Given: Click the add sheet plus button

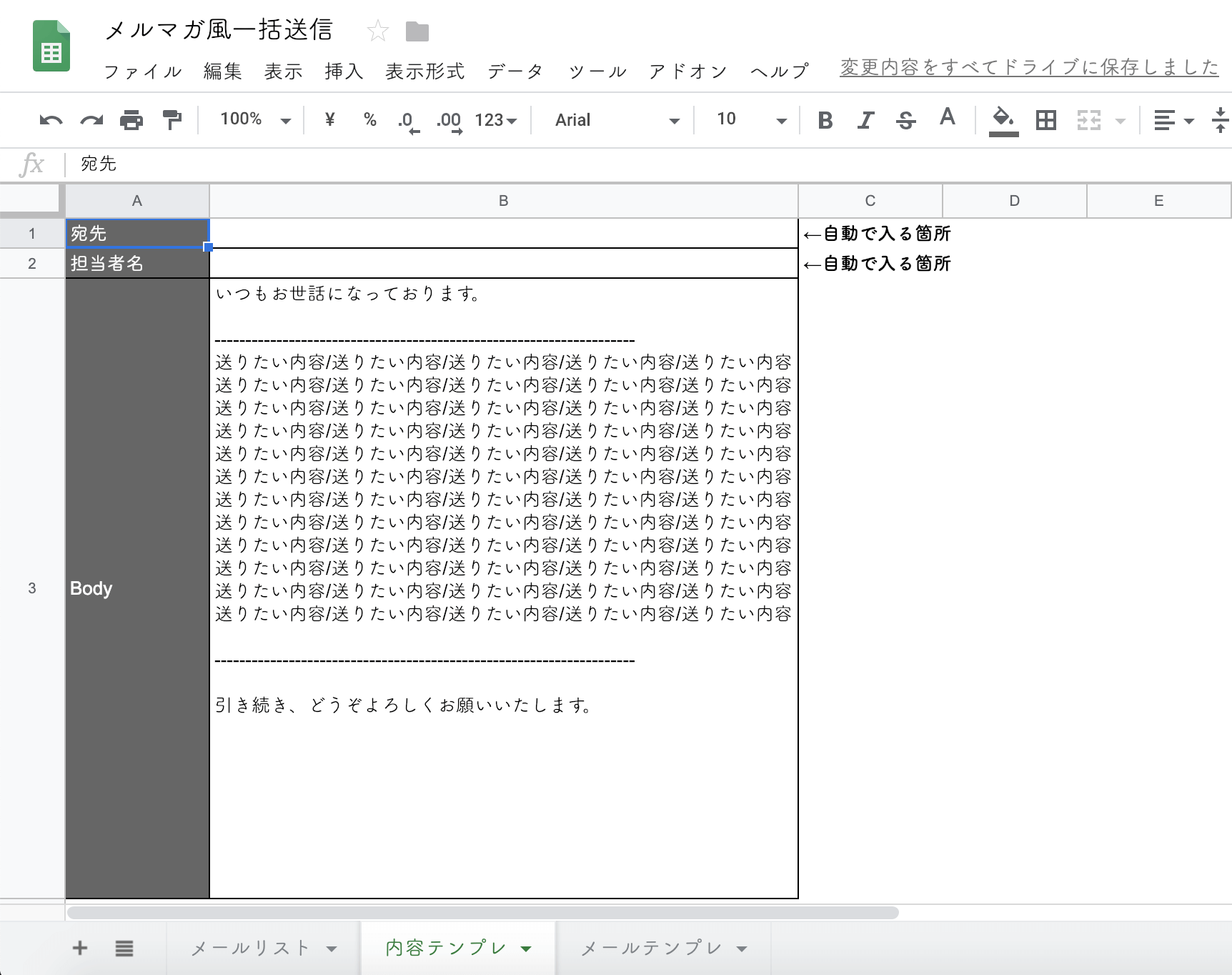Looking at the screenshot, I should click(80, 949).
